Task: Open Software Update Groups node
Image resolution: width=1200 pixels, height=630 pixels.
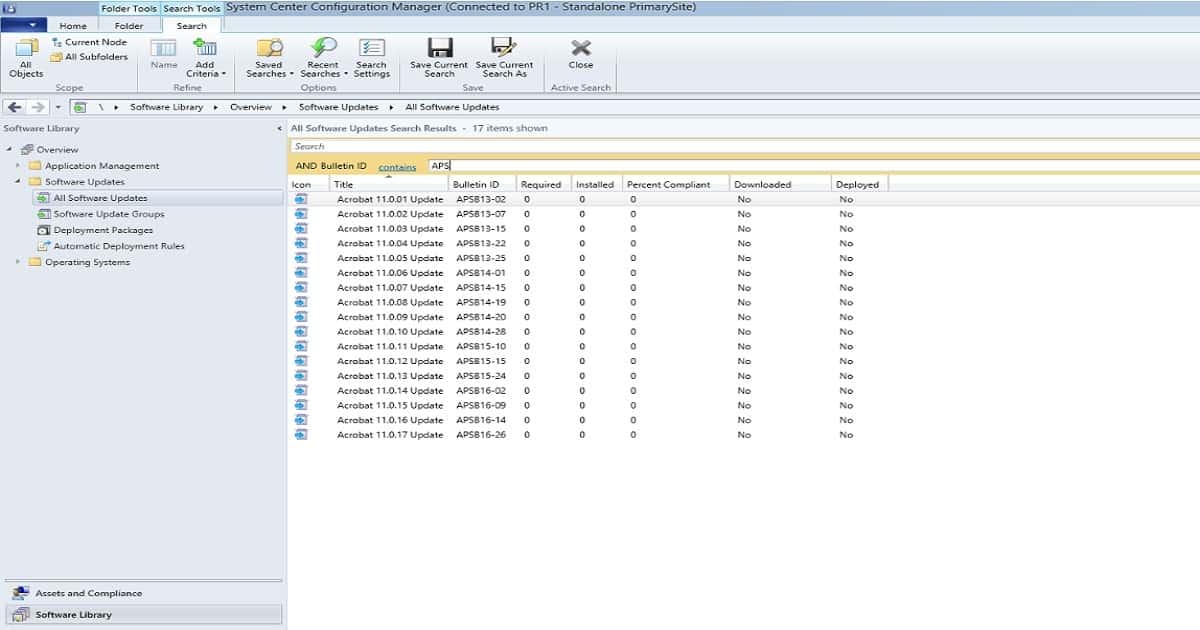Action: (109, 214)
